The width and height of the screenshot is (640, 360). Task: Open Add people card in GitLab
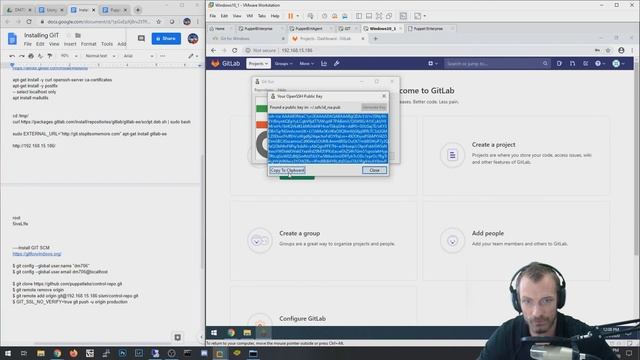click(x=516, y=240)
